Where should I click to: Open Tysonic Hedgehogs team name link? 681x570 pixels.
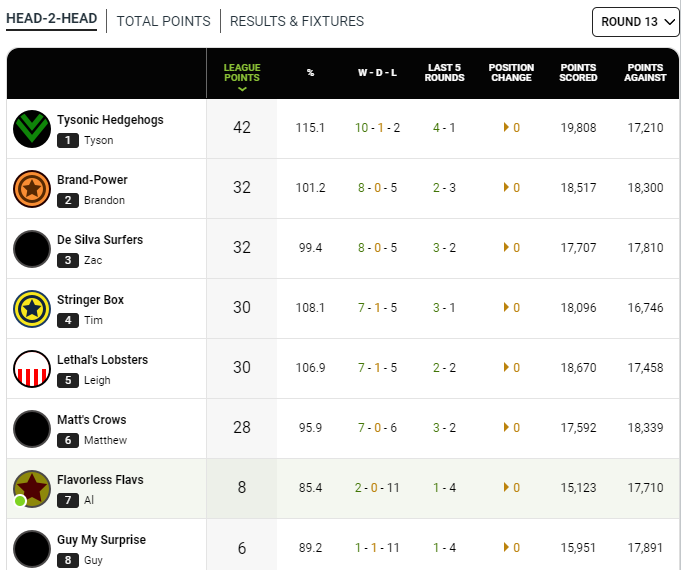tap(110, 120)
